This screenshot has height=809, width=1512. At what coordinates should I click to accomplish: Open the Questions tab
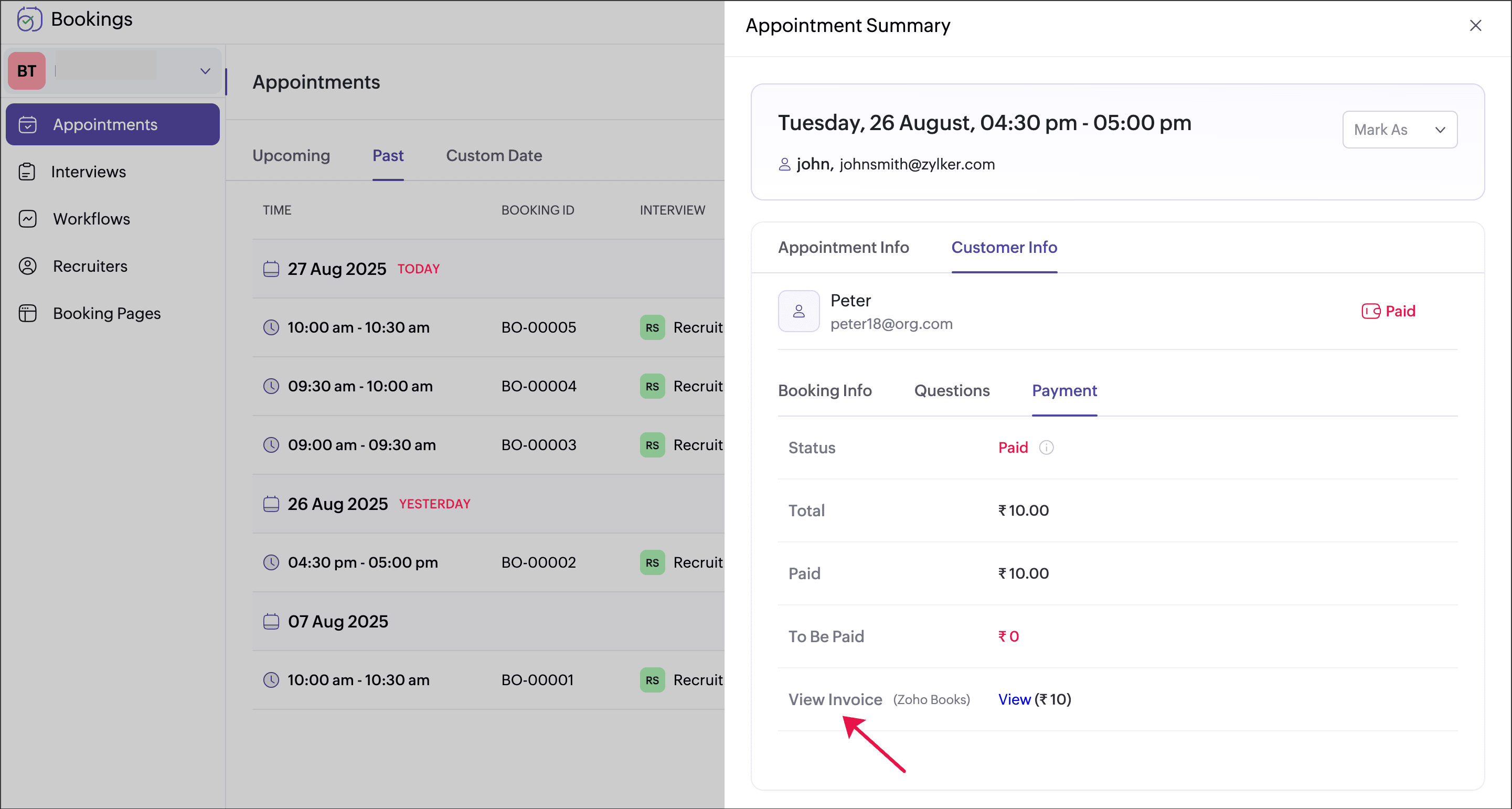click(x=952, y=391)
